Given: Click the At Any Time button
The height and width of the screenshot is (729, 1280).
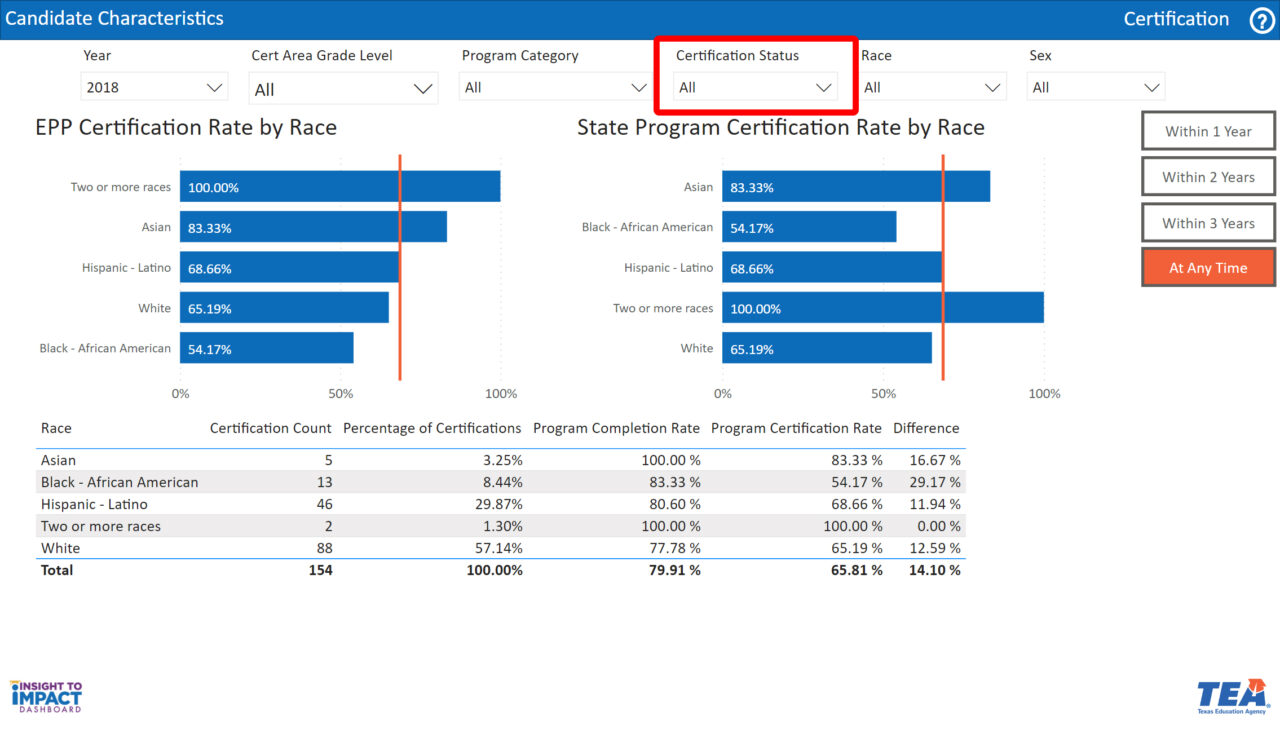Looking at the screenshot, I should [1208, 267].
